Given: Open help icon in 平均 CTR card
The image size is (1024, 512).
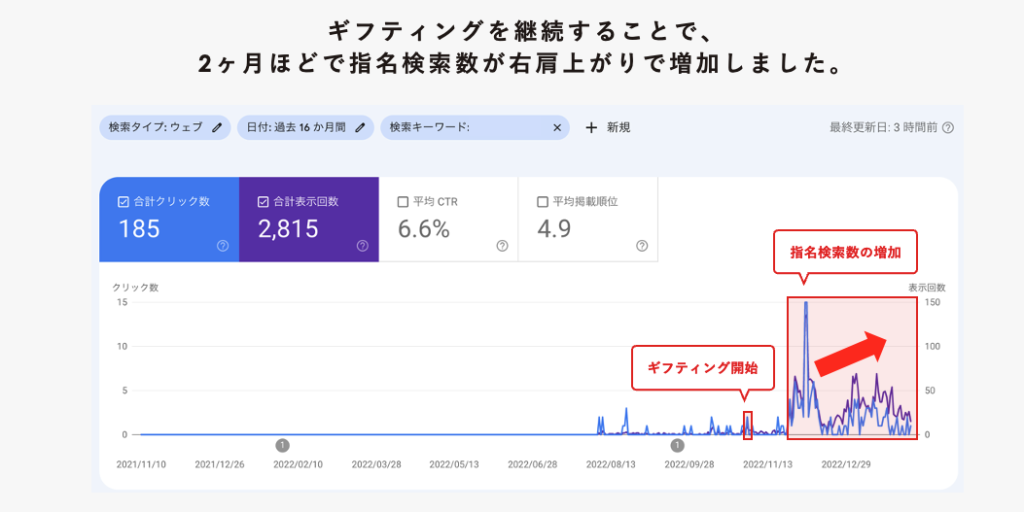Looking at the screenshot, I should tap(502, 246).
